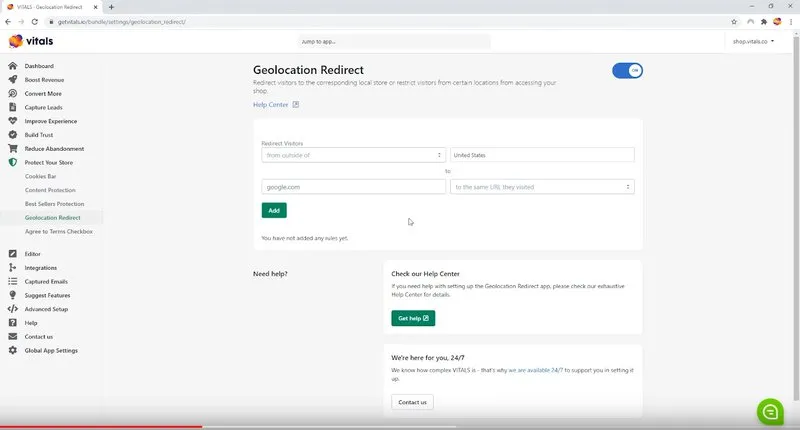The image size is (800, 430).
Task: Click Reduce Abandonment cart icon
Action: [13, 148]
